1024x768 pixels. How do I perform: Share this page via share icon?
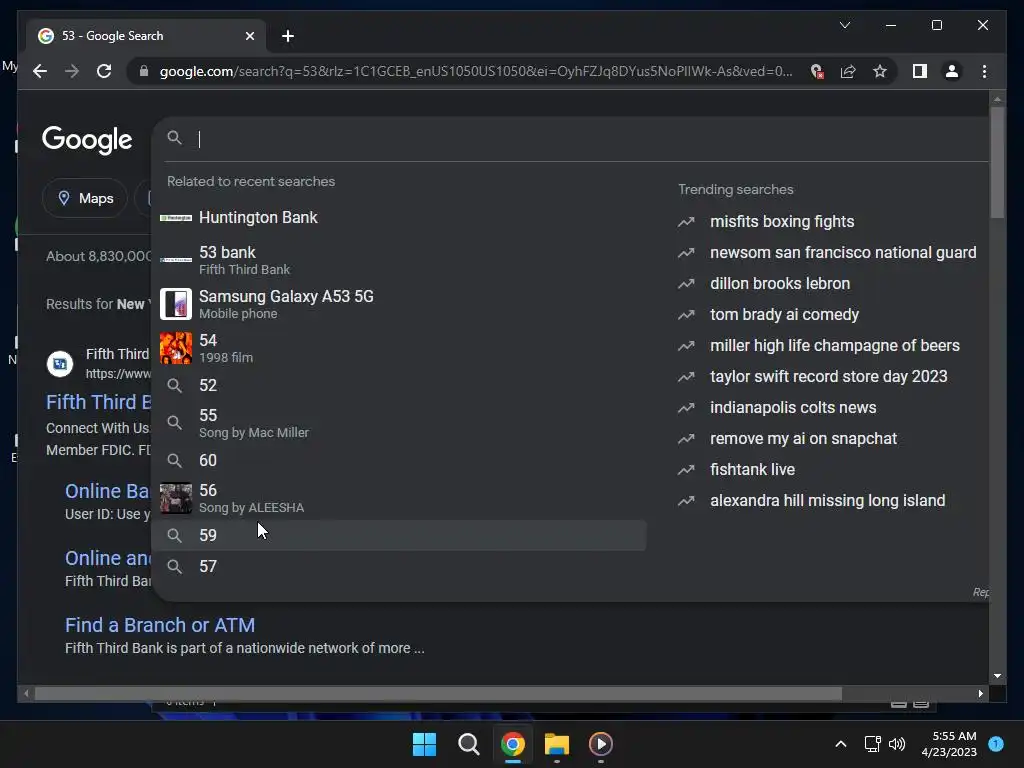point(848,71)
